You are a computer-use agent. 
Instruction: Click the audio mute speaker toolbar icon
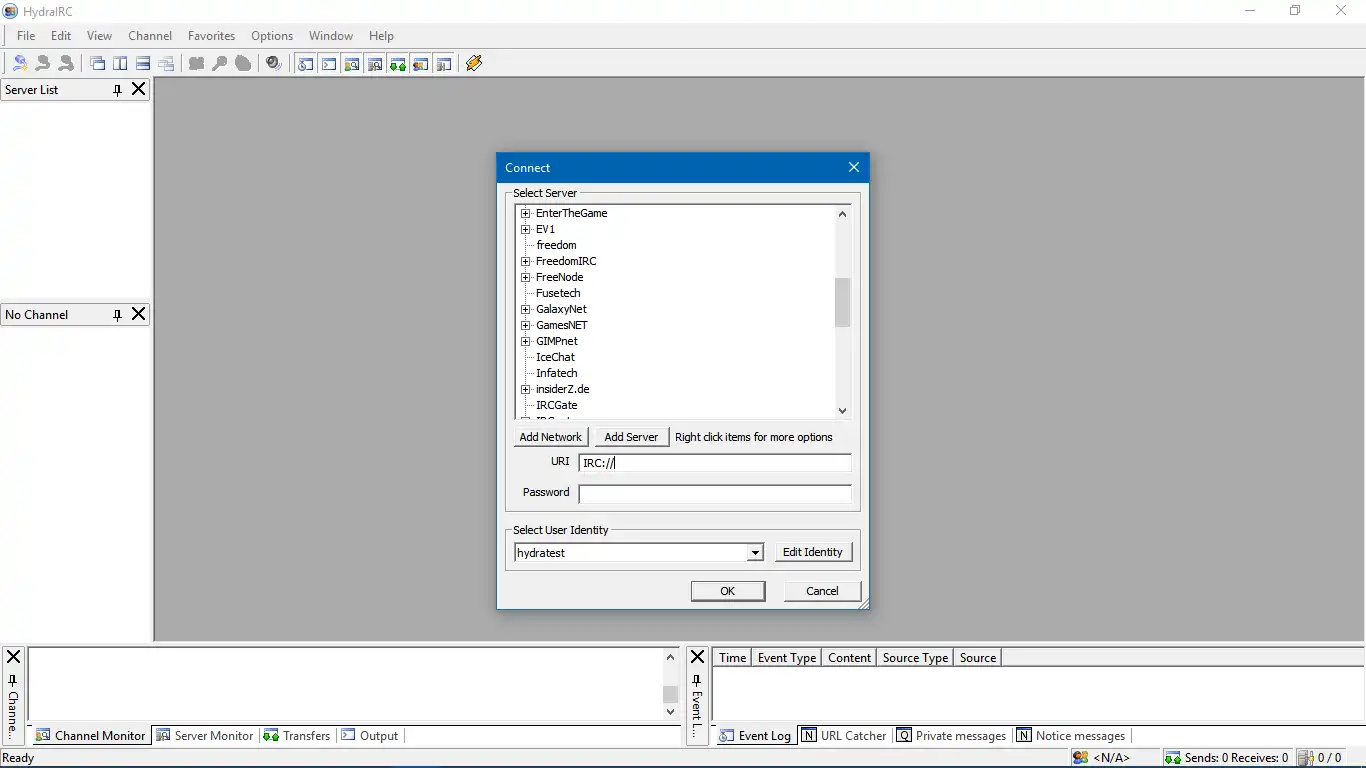click(273, 63)
